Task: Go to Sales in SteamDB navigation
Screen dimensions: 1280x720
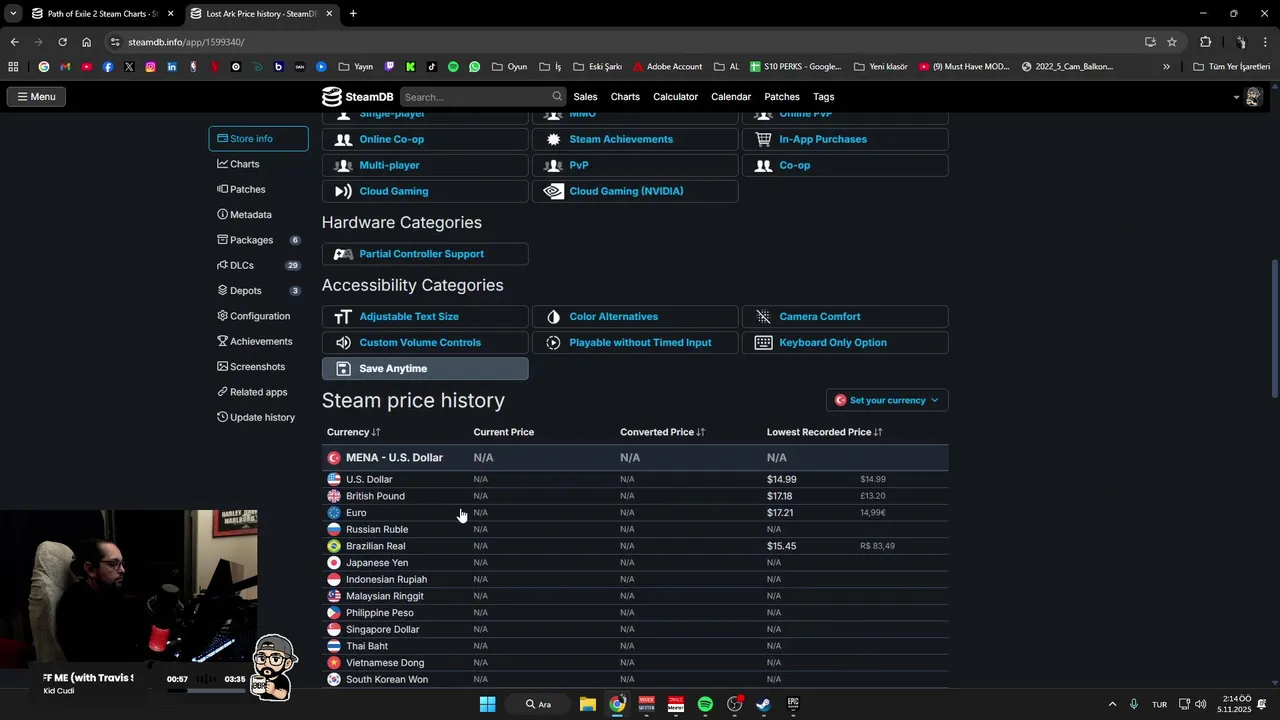Action: [585, 97]
